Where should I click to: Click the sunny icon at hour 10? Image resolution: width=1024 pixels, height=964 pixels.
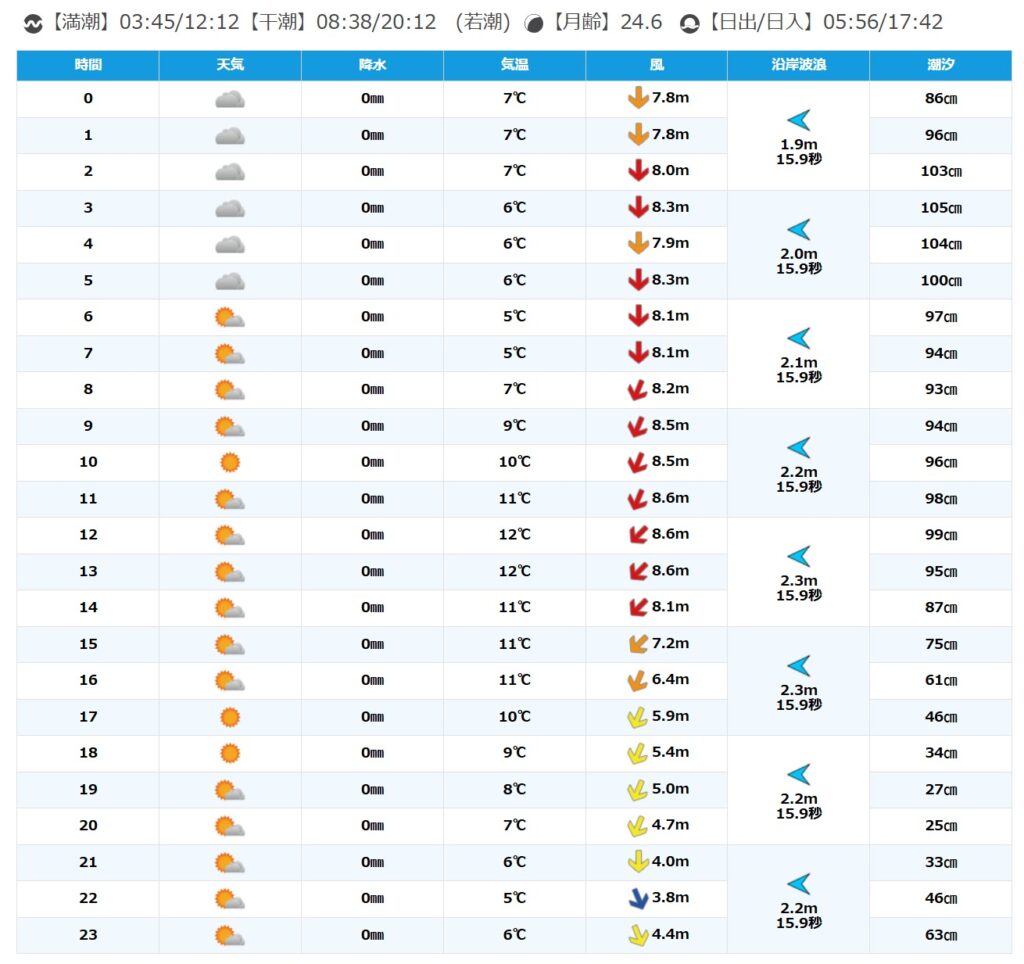(230, 462)
